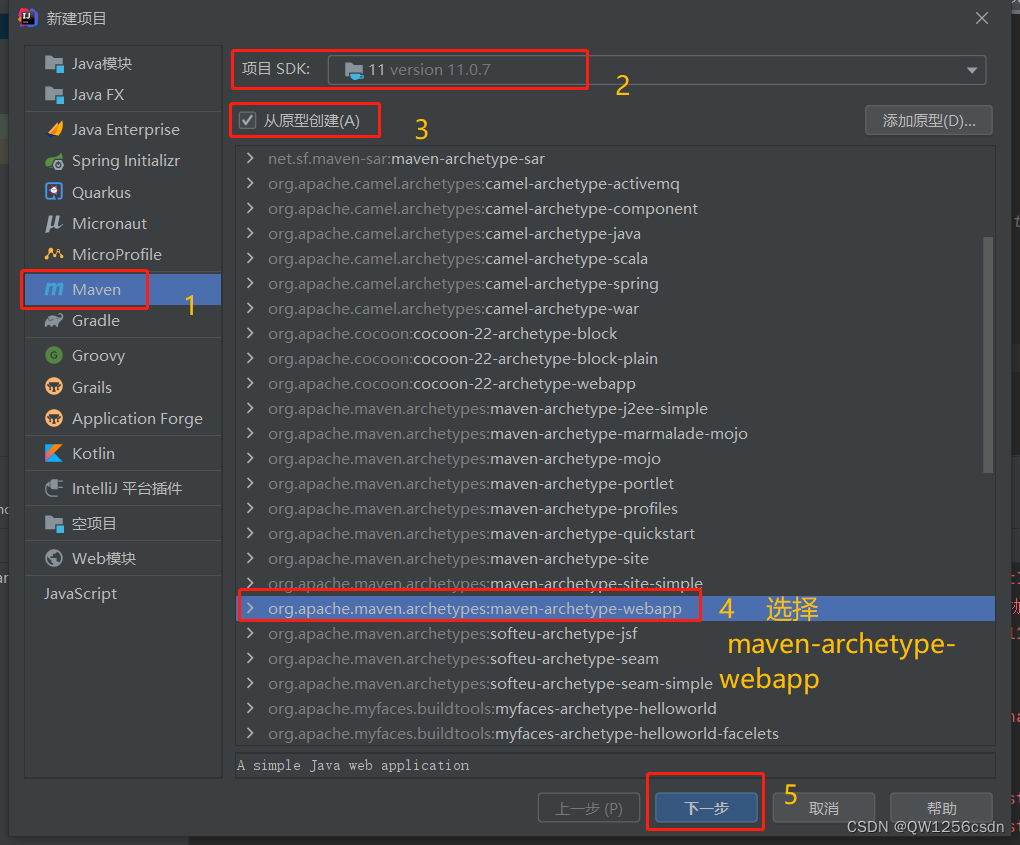Click the 添加原型(D)... button
Viewport: 1020px width, 845px height.
pos(928,120)
